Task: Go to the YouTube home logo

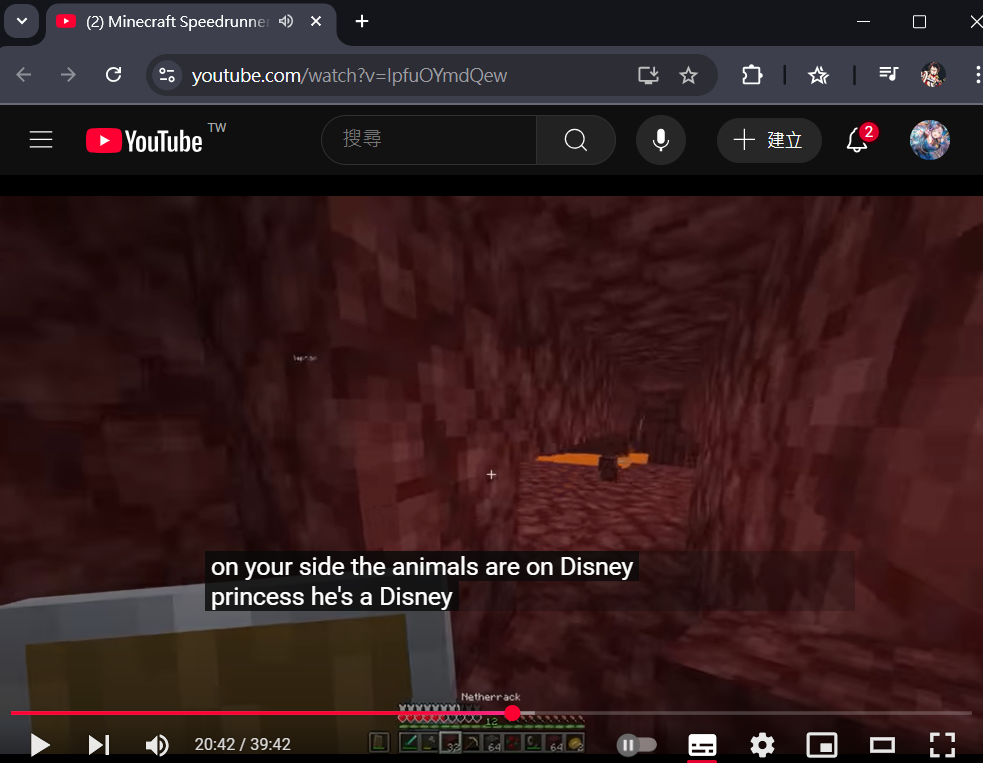Action: tap(144, 140)
